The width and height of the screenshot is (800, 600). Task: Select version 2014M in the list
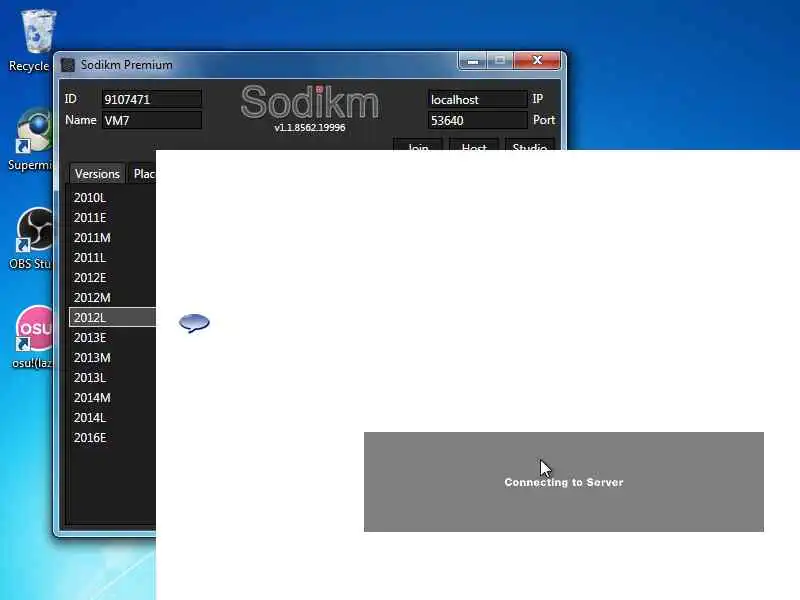click(x=112, y=397)
